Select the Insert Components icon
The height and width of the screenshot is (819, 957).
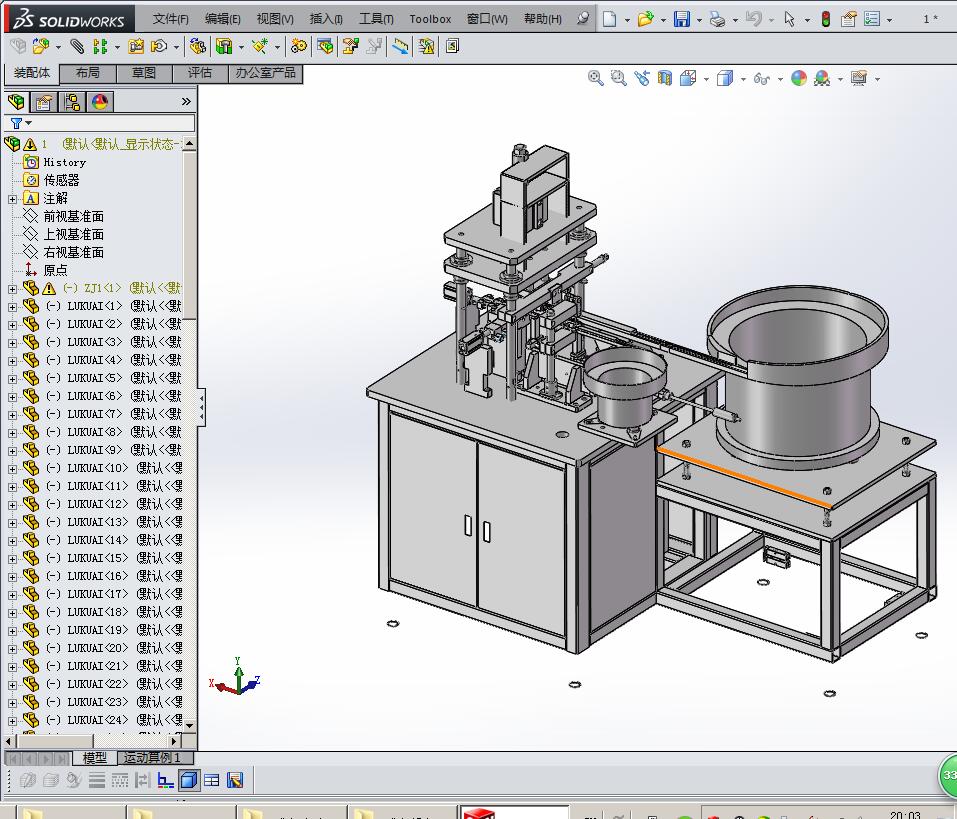41,46
